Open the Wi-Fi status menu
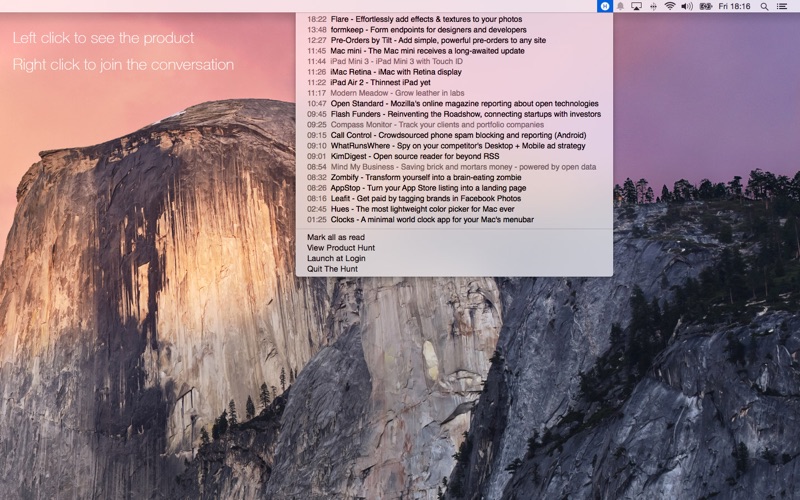The width and height of the screenshot is (800, 500). click(x=670, y=6)
